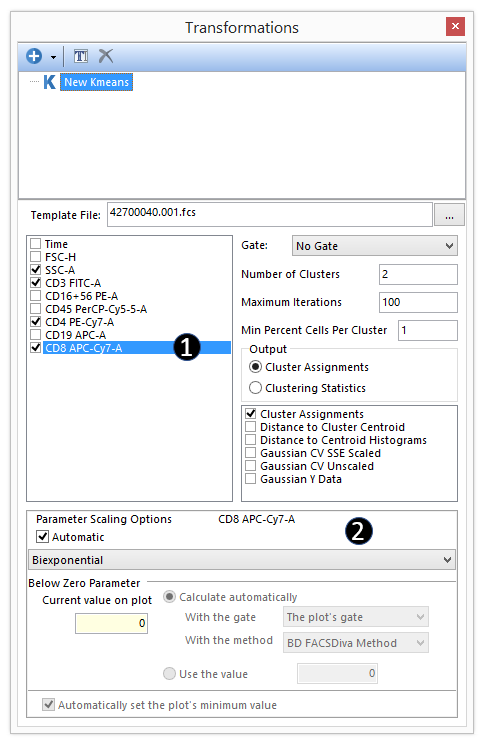
Task: Uncheck the CD4 PE-Cy7-A checkbox
Action: [36, 322]
